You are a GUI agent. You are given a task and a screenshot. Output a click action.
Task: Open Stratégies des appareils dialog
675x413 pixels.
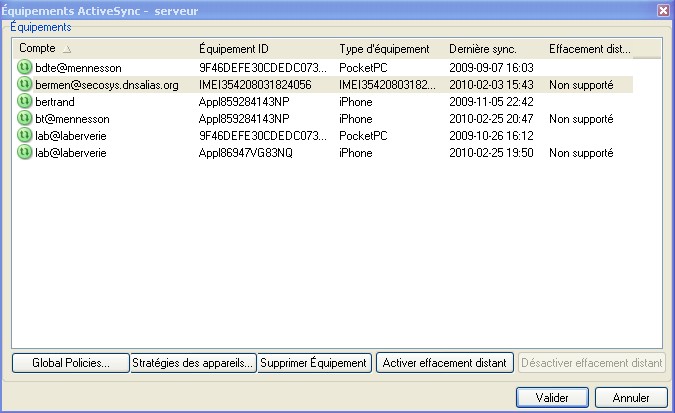[x=193, y=363]
